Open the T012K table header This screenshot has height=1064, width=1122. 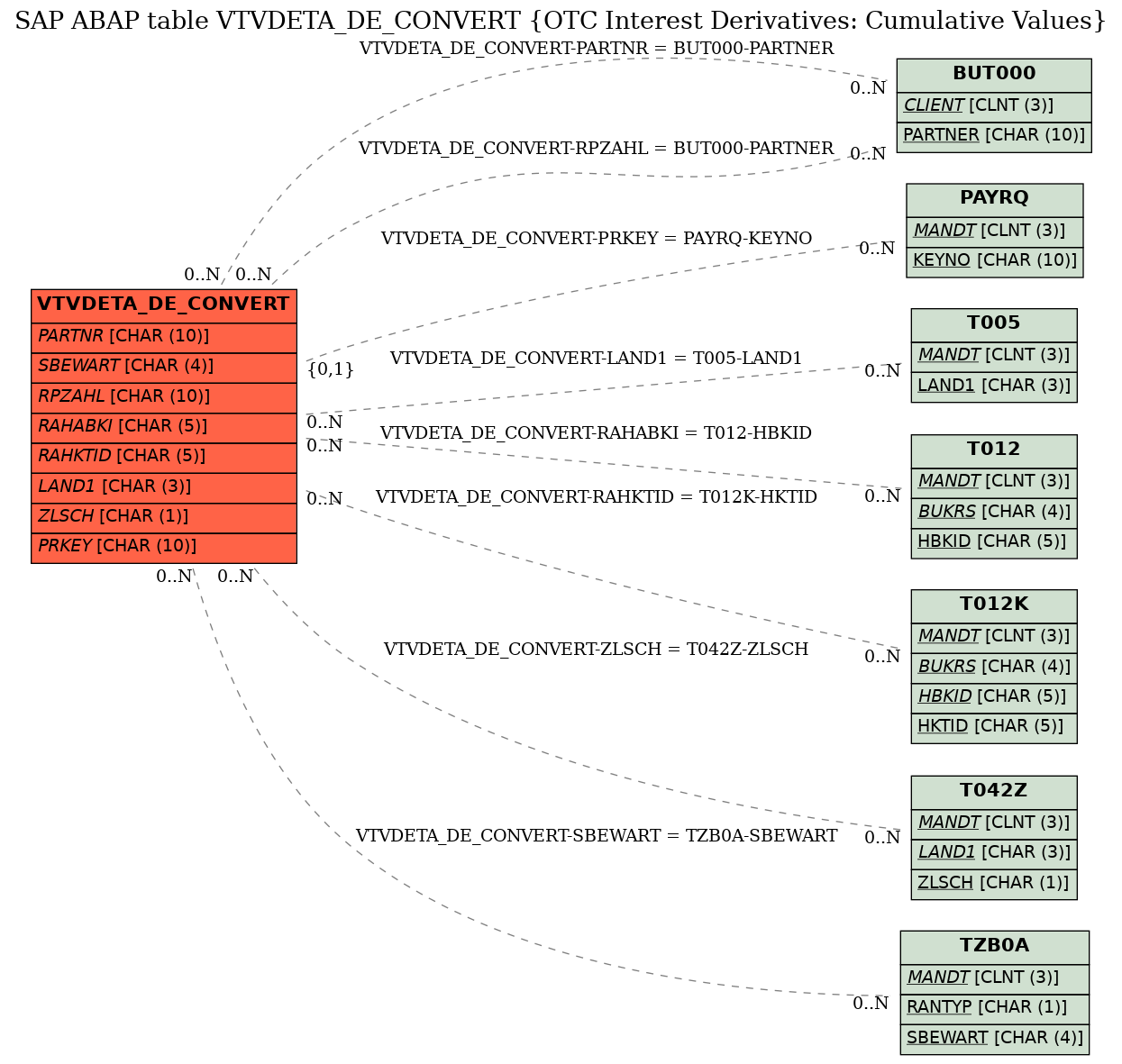click(x=994, y=605)
